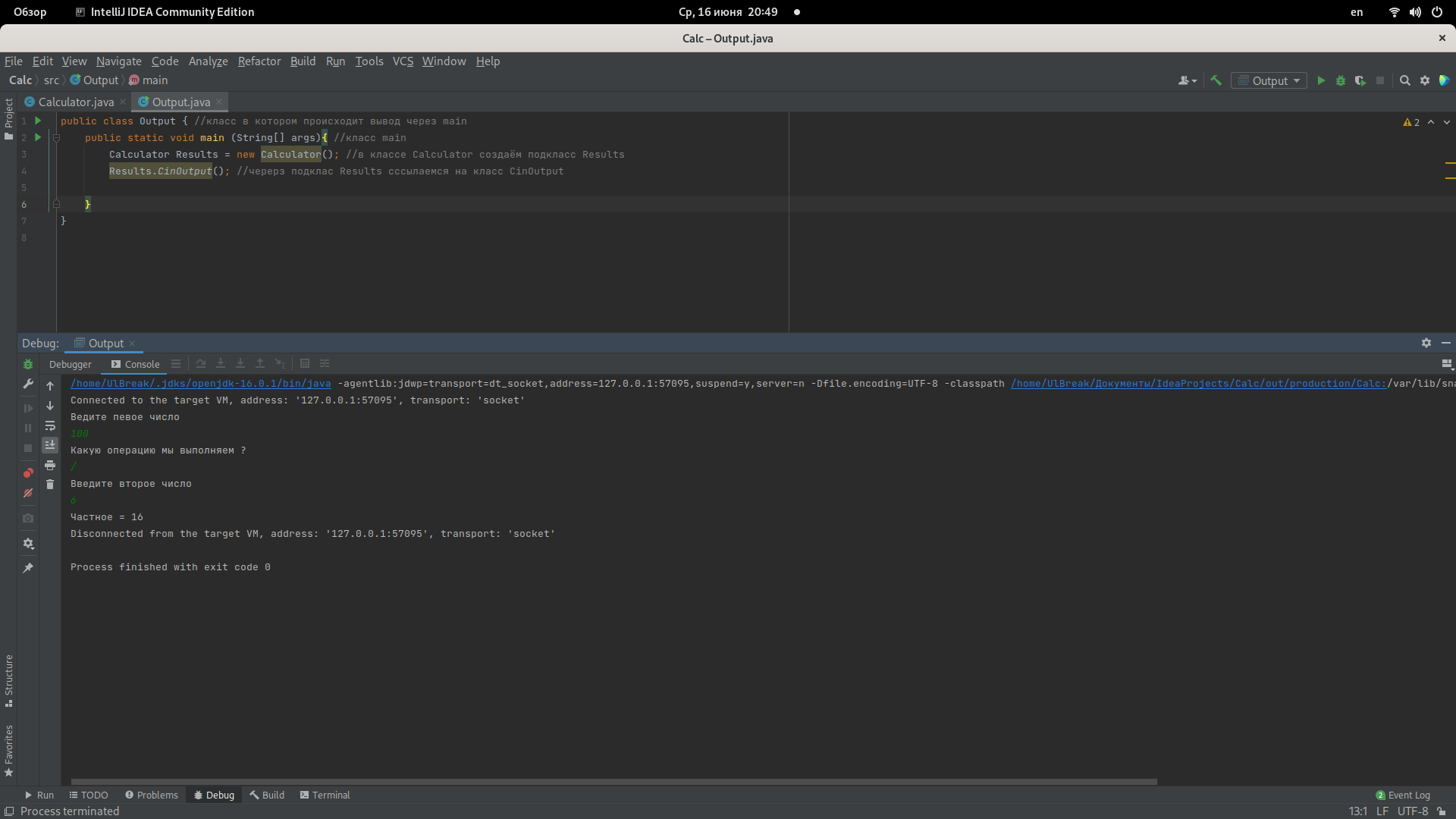
Task: Click the Print console output icon
Action: click(50, 465)
